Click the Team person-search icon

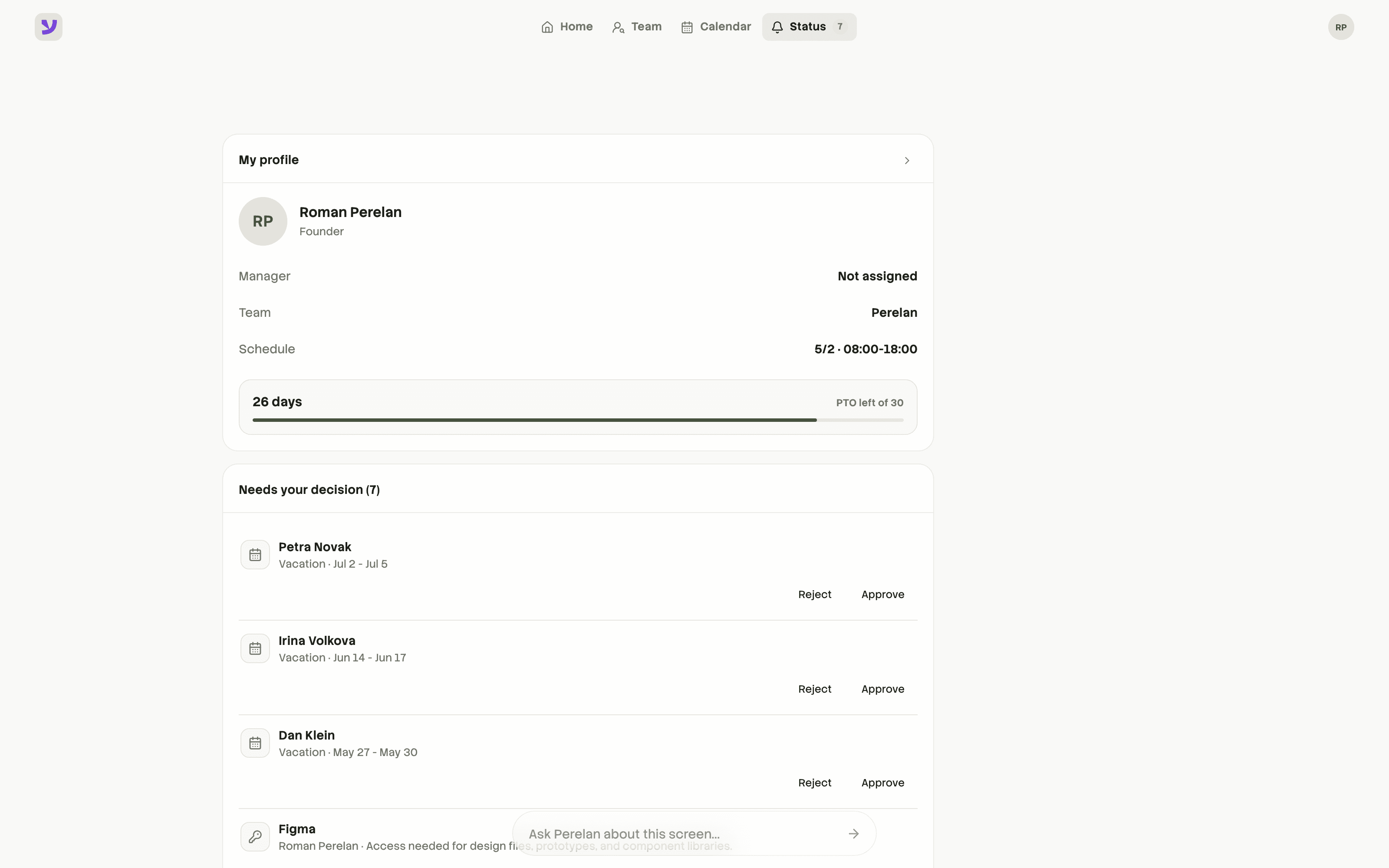pyautogui.click(x=618, y=27)
